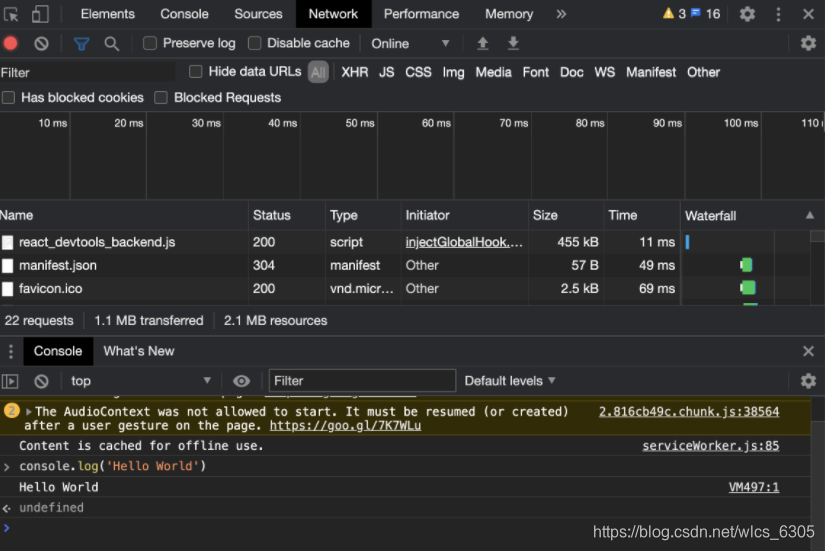Open the goo.gl/7K7WLu link
Screen dimensions: 825x551
(345, 425)
